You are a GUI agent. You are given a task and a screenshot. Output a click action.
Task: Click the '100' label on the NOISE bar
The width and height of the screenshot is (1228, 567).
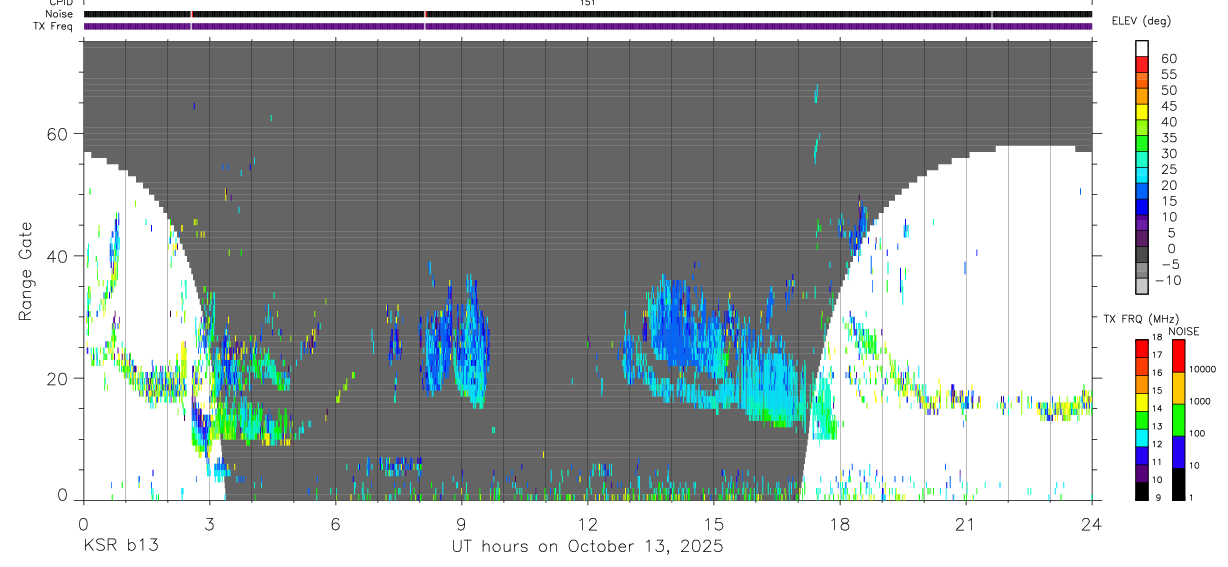click(1199, 433)
